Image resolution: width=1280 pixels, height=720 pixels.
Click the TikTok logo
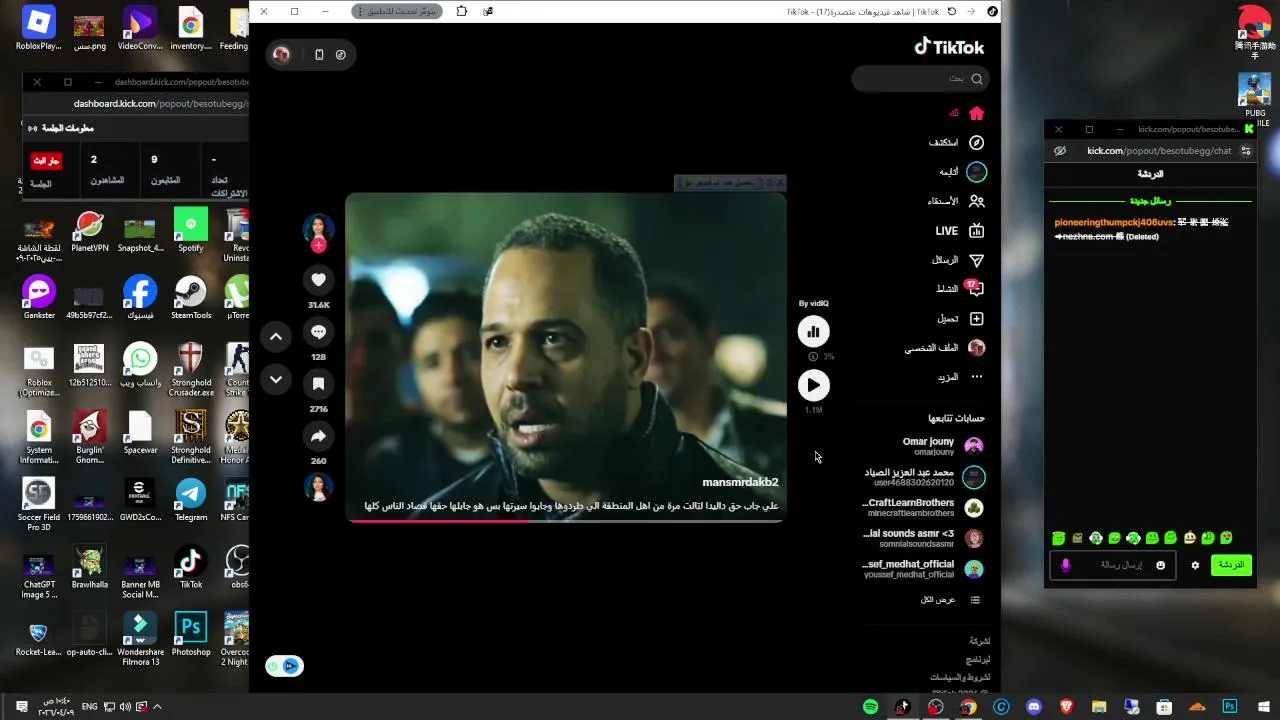(x=949, y=47)
